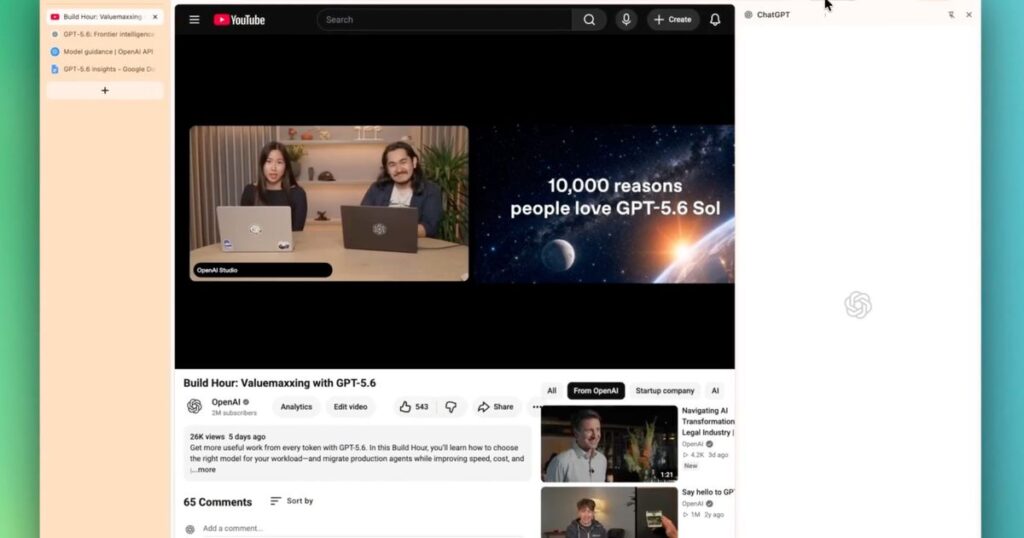Click the magnifier search button

589,20
